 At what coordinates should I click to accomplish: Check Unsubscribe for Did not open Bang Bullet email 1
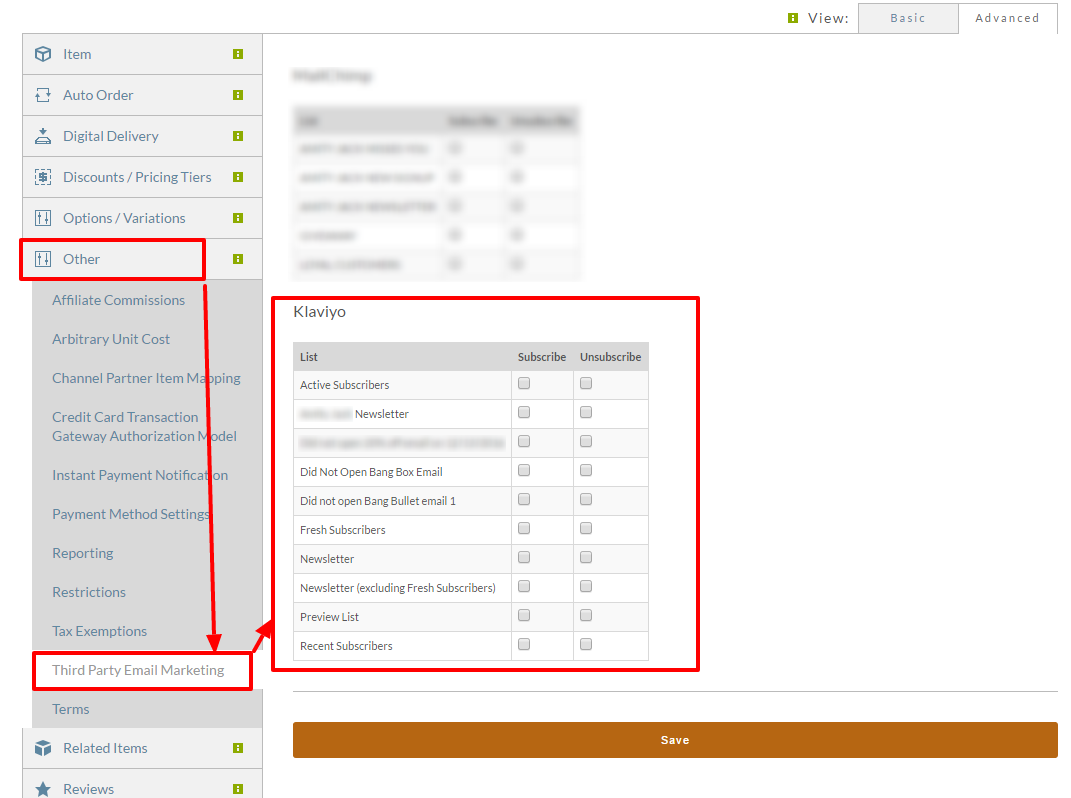pos(586,499)
